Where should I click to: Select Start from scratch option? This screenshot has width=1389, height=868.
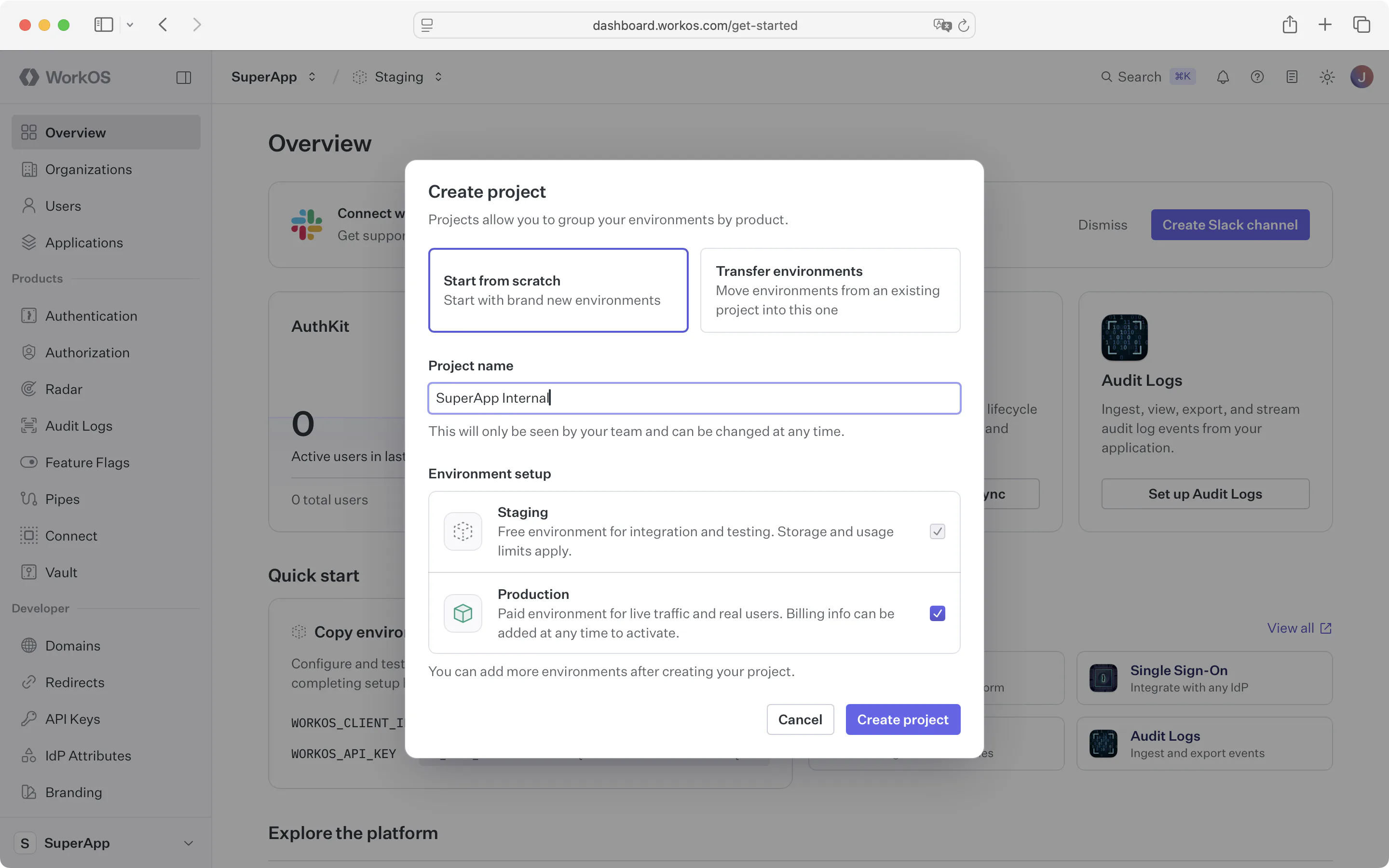point(558,290)
